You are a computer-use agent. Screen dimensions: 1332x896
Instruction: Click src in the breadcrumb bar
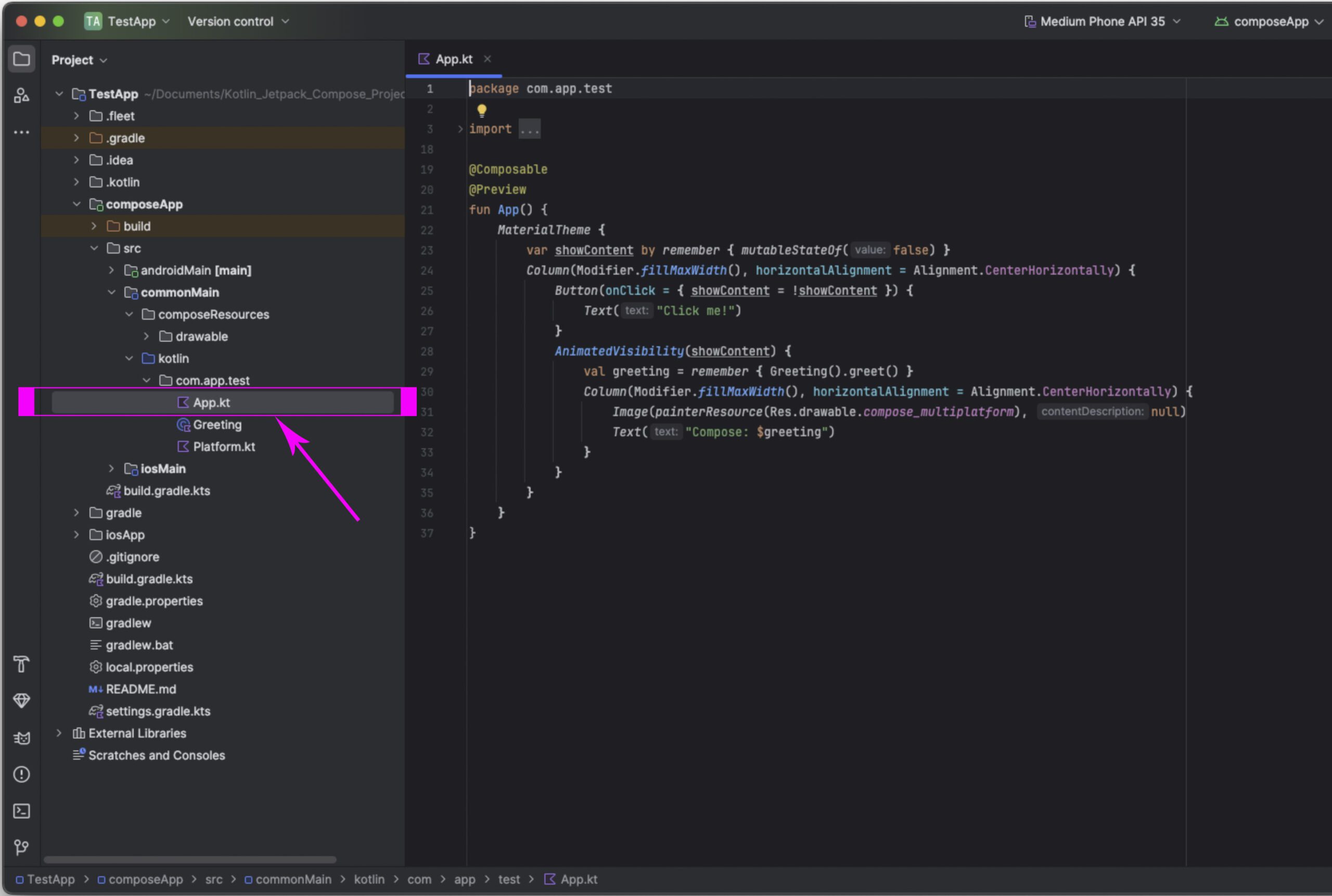click(x=214, y=879)
